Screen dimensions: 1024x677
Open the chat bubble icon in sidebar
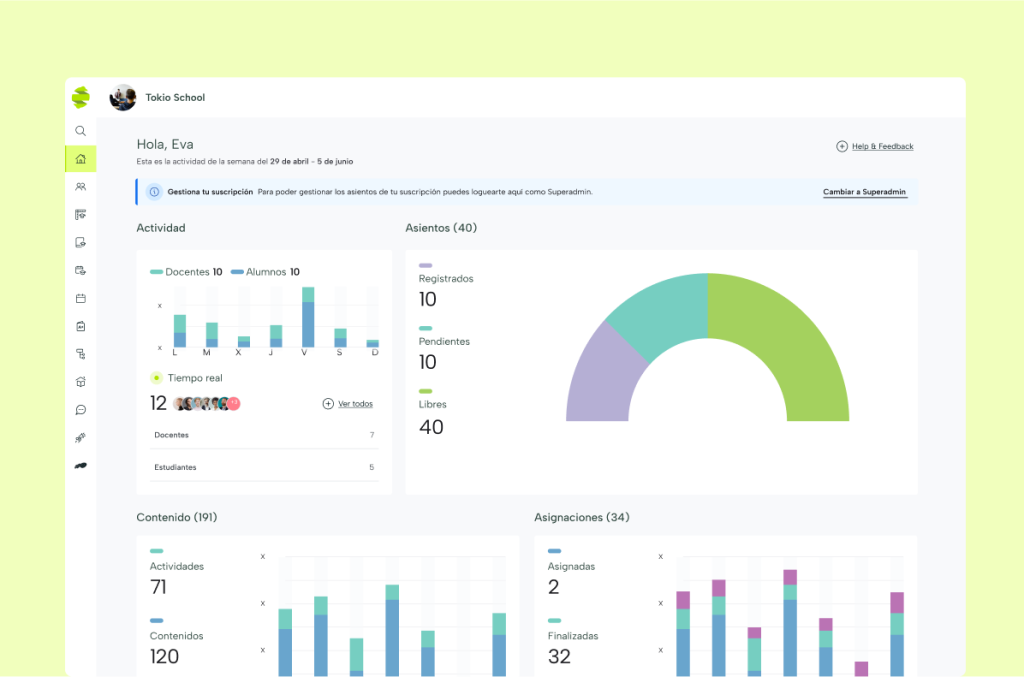pos(81,410)
